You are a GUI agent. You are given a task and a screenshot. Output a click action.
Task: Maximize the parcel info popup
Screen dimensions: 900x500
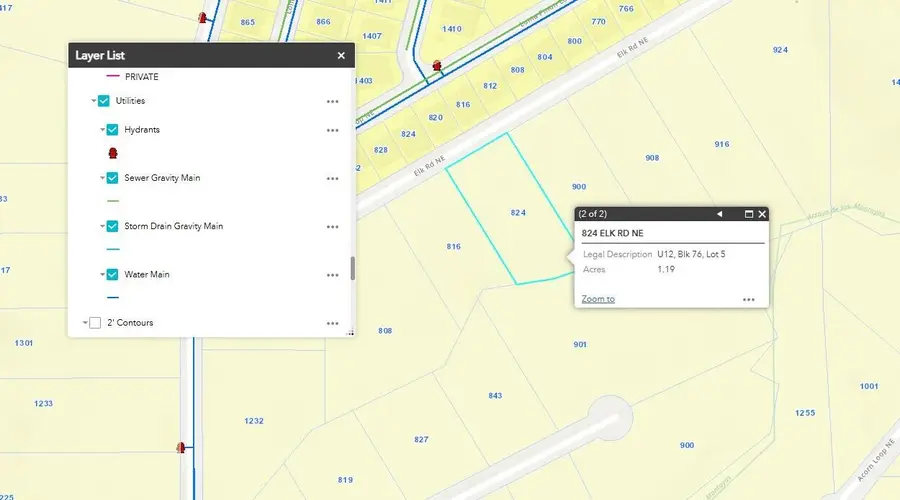pyautogui.click(x=747, y=214)
